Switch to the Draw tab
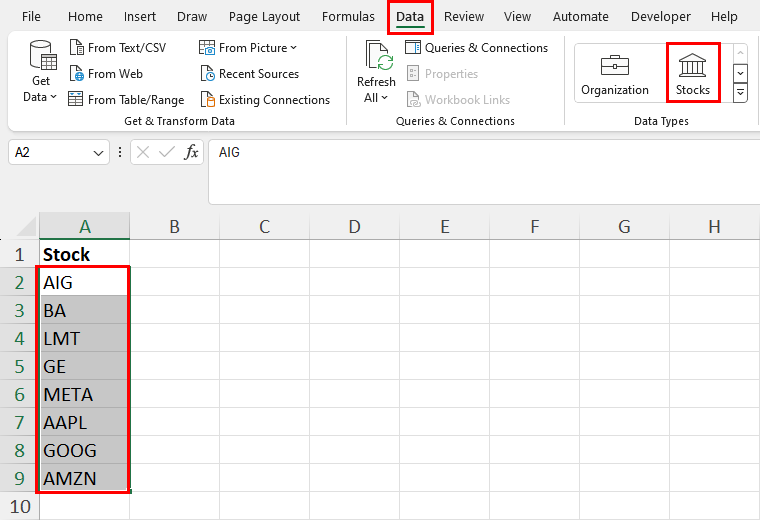The image size is (760, 520). [192, 16]
